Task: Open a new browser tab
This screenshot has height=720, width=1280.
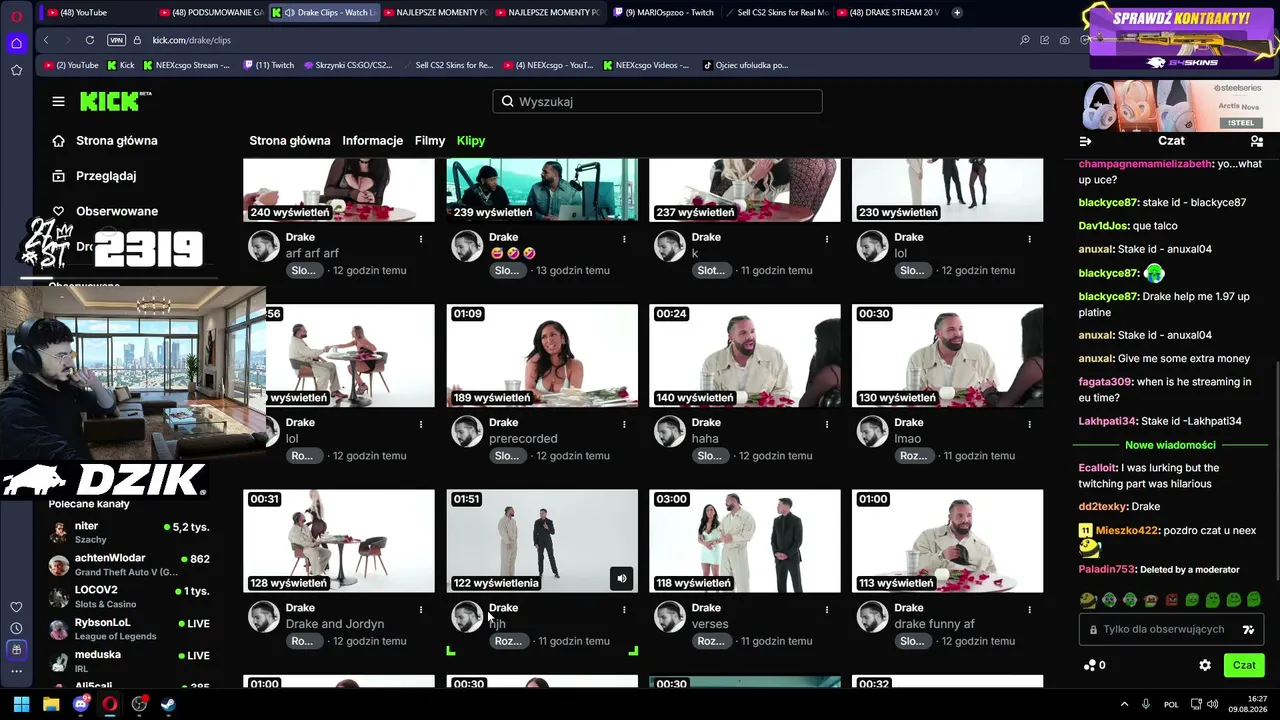Action: (x=957, y=13)
